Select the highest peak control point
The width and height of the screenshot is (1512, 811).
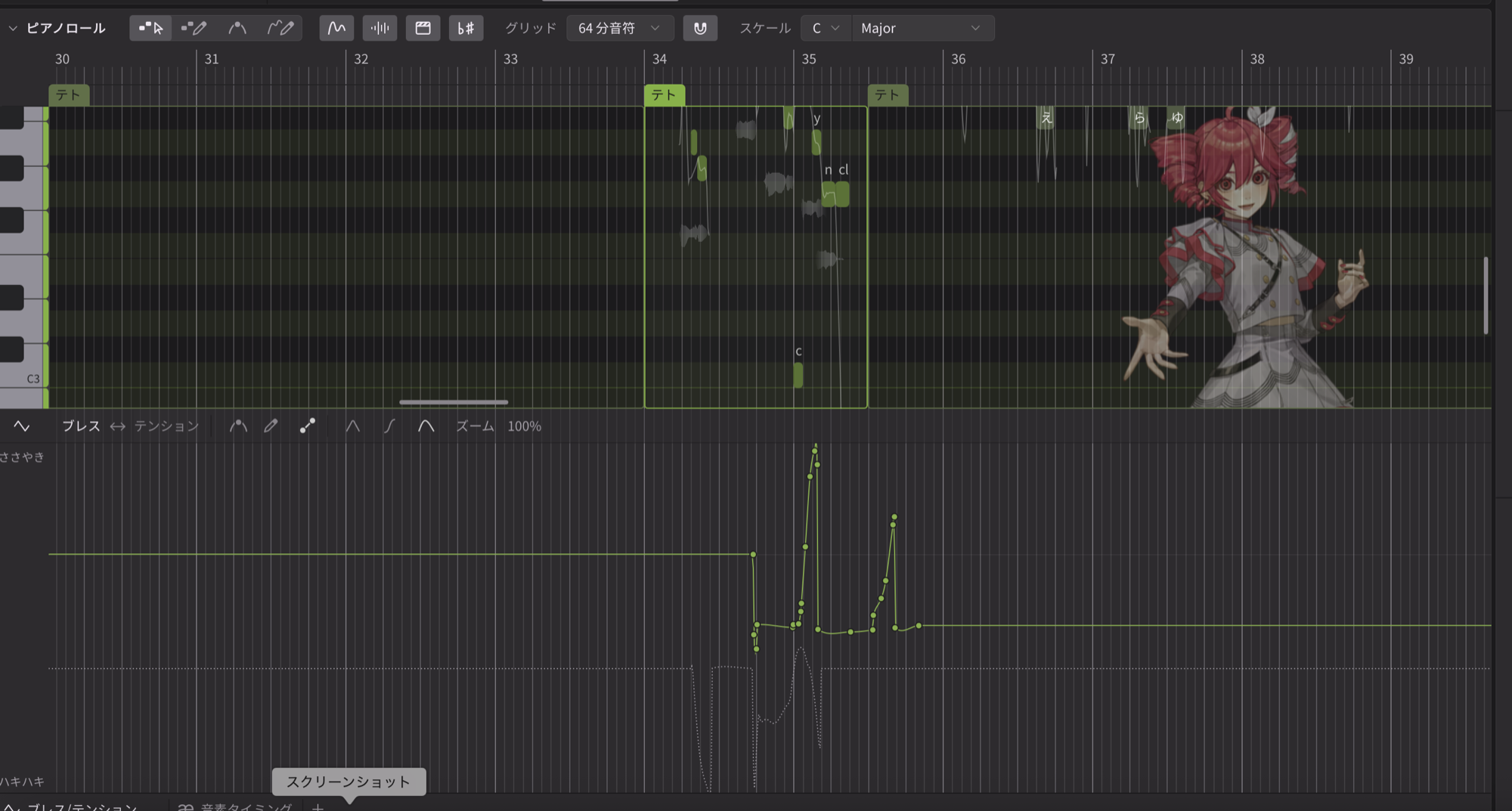tap(815, 451)
